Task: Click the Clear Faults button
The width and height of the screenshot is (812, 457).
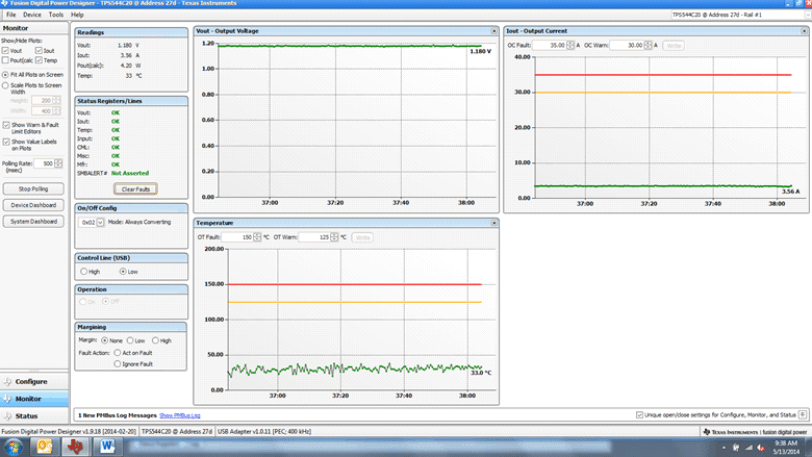Action: click(x=135, y=189)
